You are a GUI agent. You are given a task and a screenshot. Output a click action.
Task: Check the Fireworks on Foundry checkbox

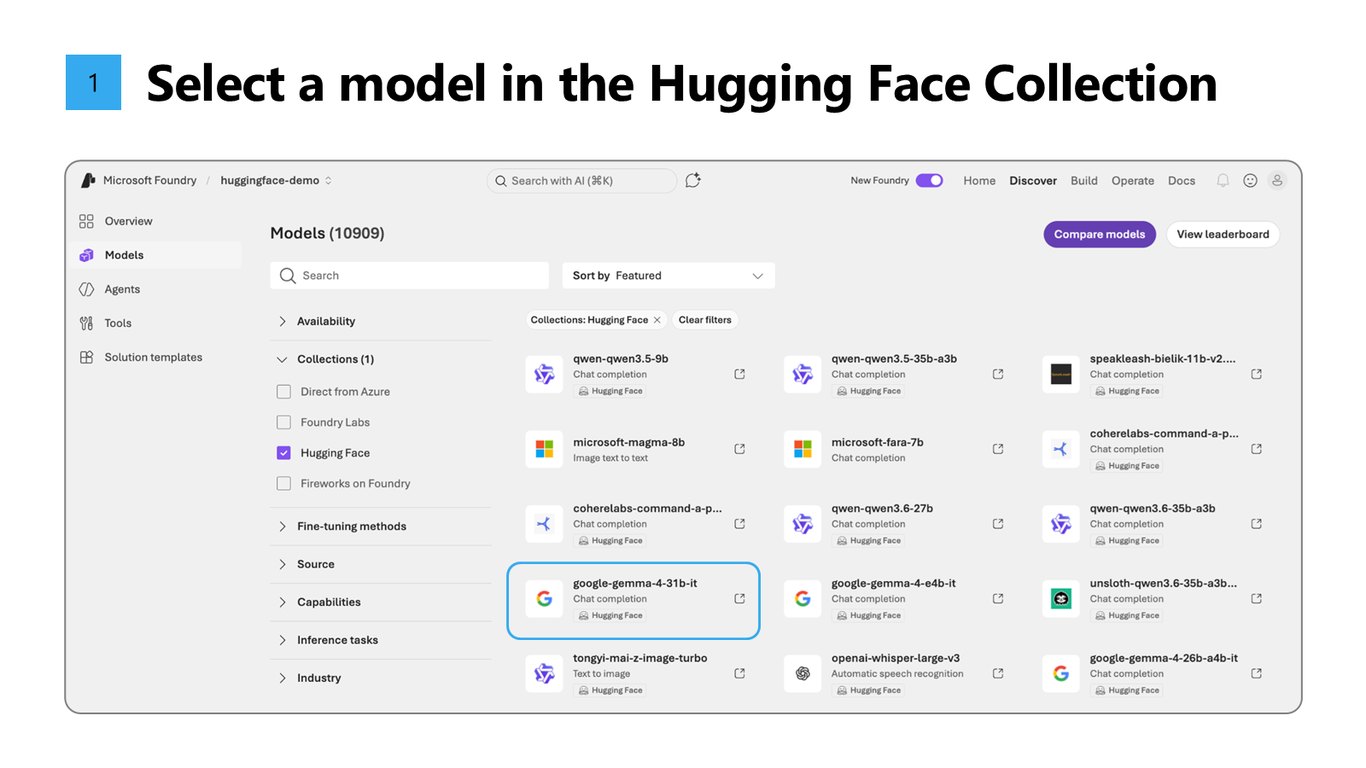pyautogui.click(x=284, y=483)
